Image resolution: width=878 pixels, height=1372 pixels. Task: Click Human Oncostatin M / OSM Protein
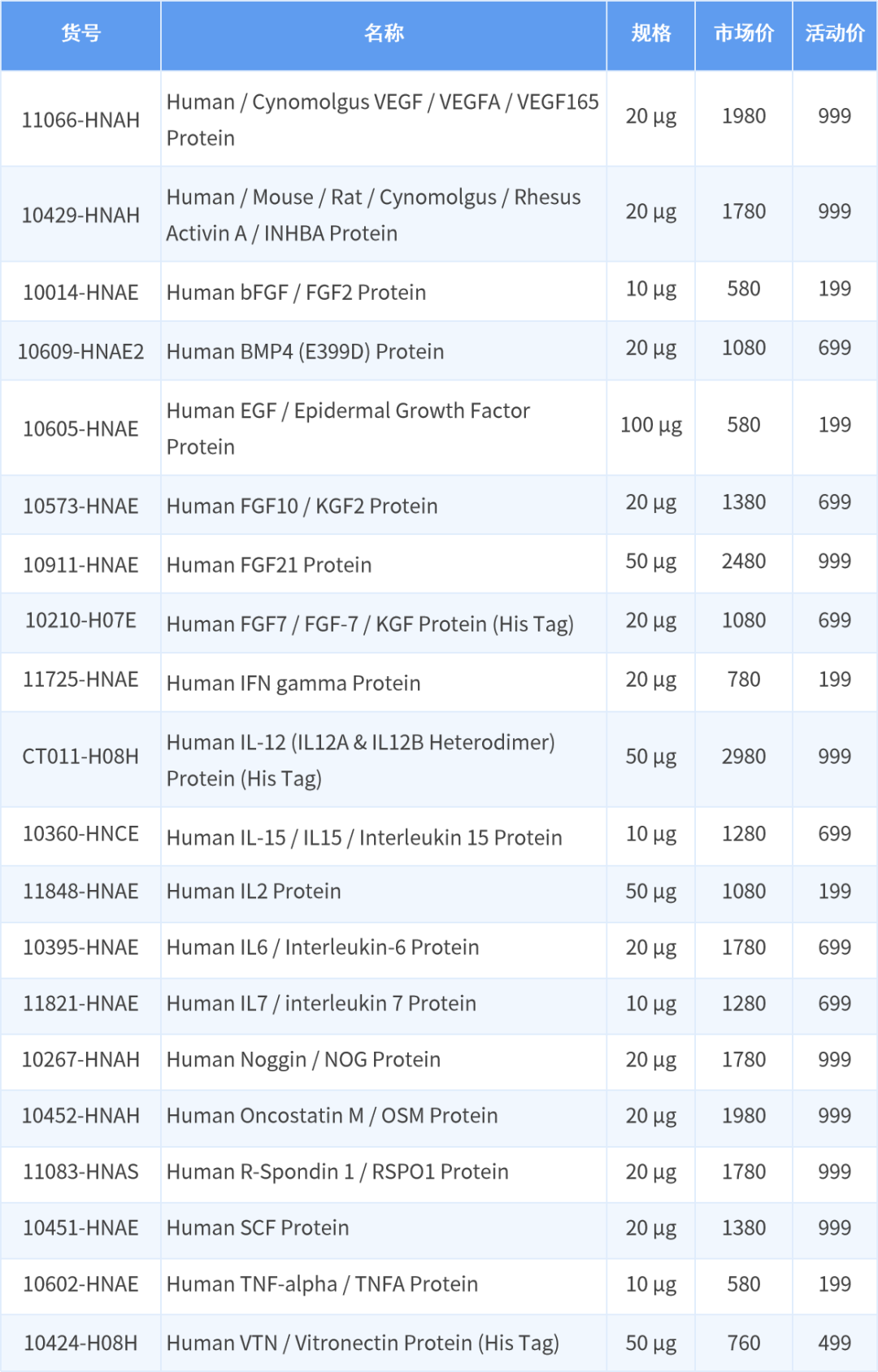click(x=332, y=1116)
